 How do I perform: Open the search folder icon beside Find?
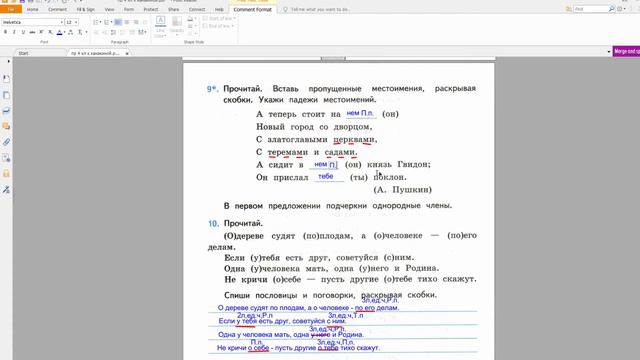coord(569,9)
